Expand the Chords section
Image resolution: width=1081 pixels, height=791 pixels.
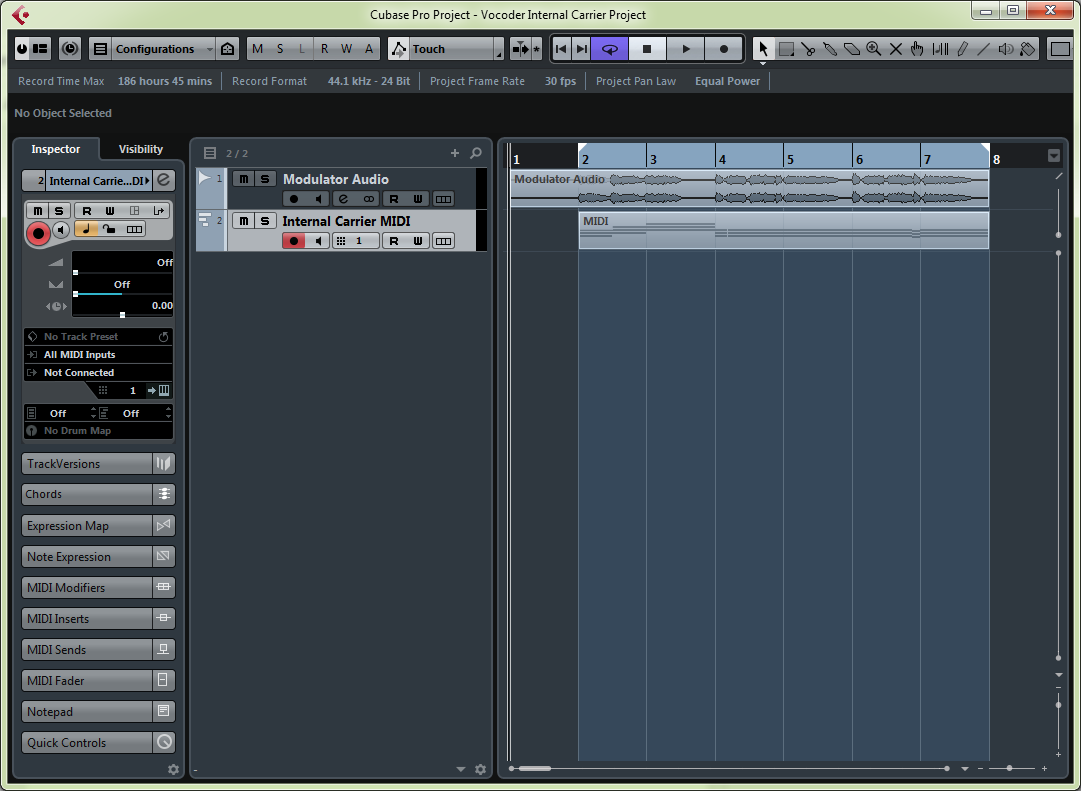98,494
